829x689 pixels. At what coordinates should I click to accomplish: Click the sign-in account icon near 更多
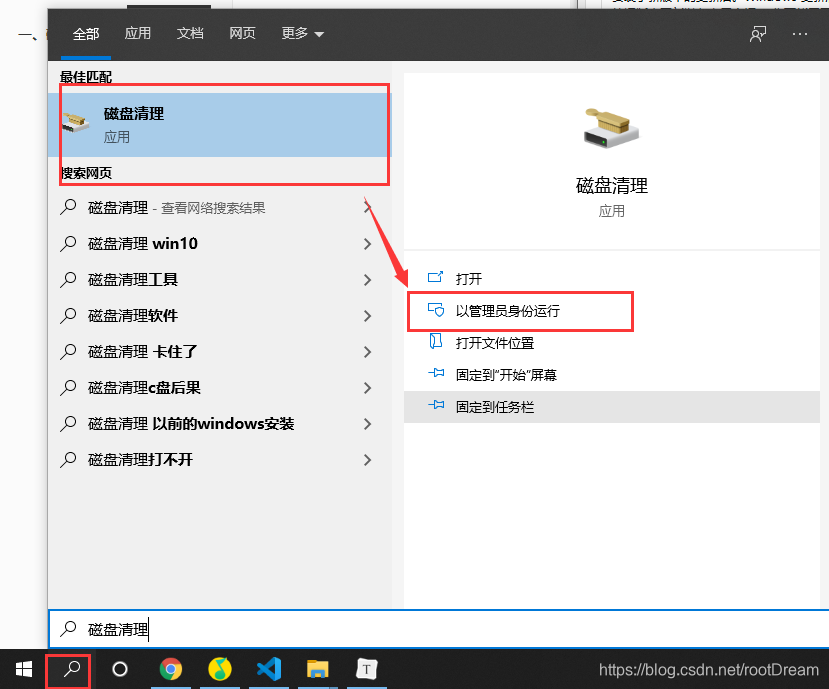757,33
